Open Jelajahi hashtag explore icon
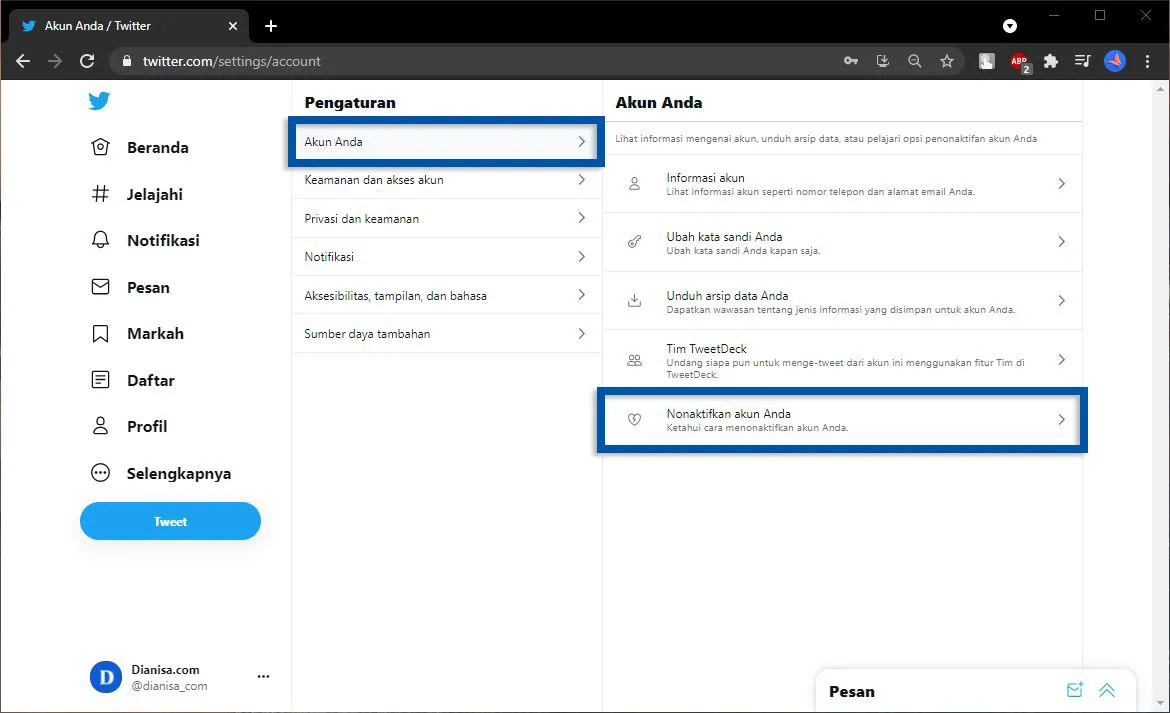 [x=100, y=194]
